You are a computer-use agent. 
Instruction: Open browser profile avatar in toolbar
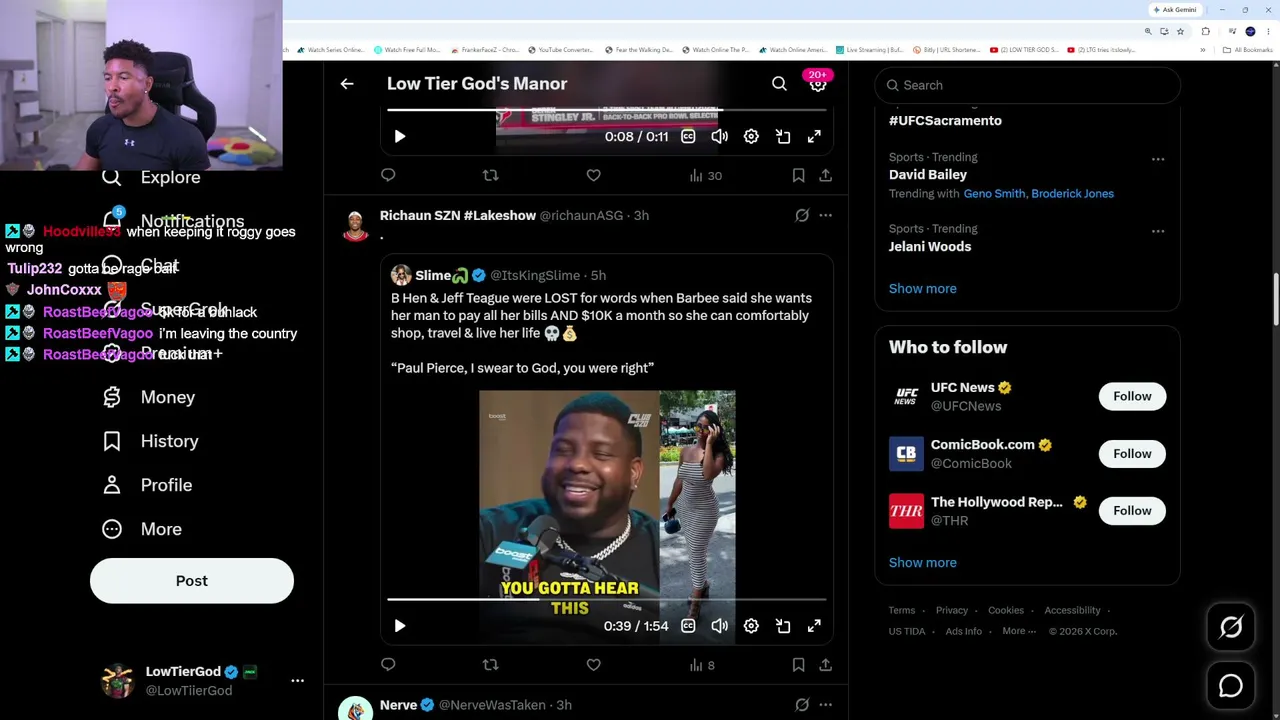pos(1250,31)
